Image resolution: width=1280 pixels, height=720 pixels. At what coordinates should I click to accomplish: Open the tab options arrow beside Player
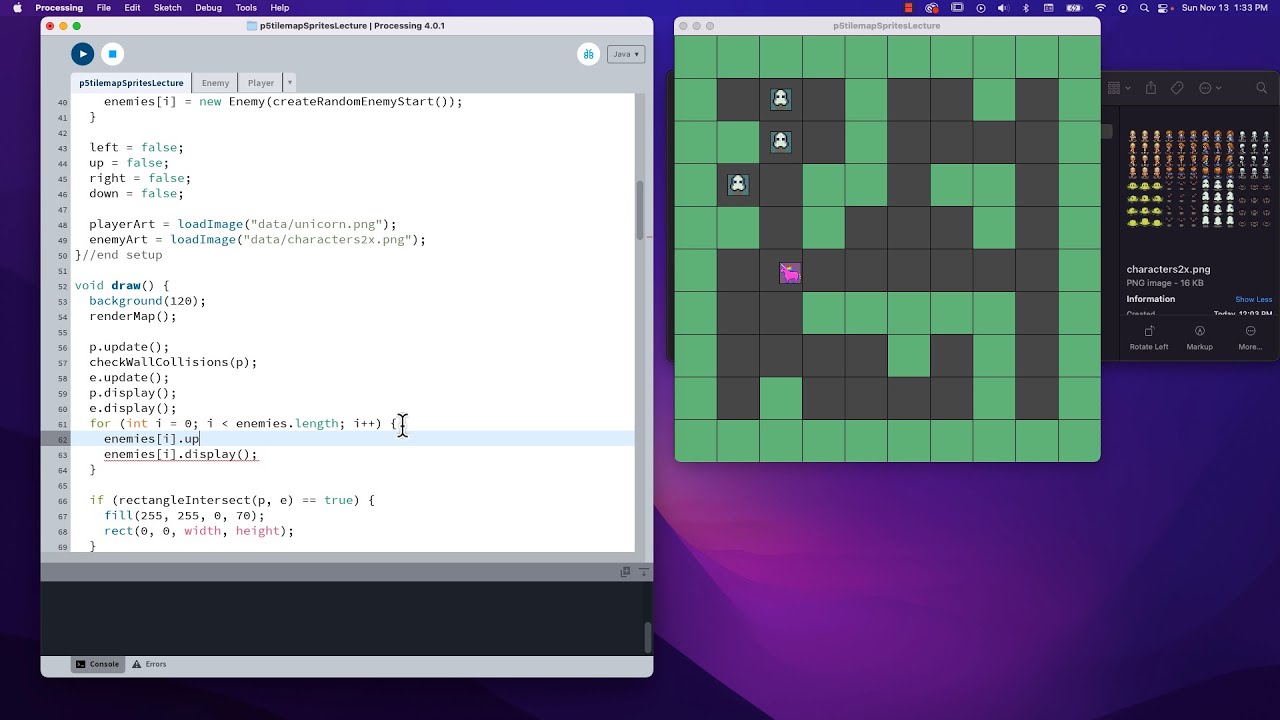point(290,83)
